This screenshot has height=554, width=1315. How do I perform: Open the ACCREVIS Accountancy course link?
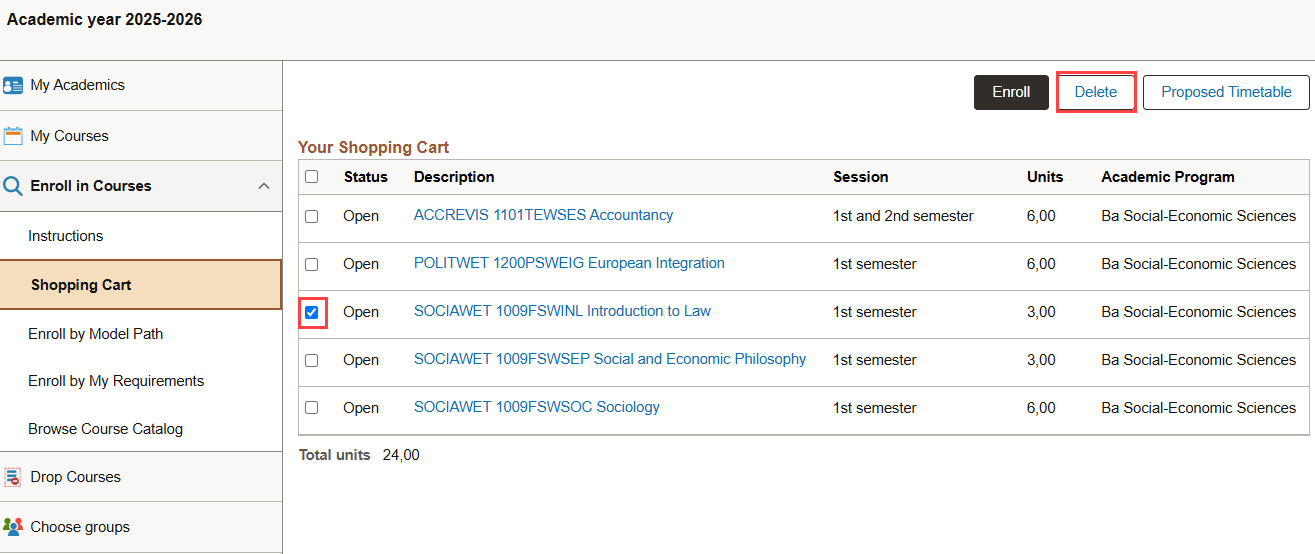(543, 215)
